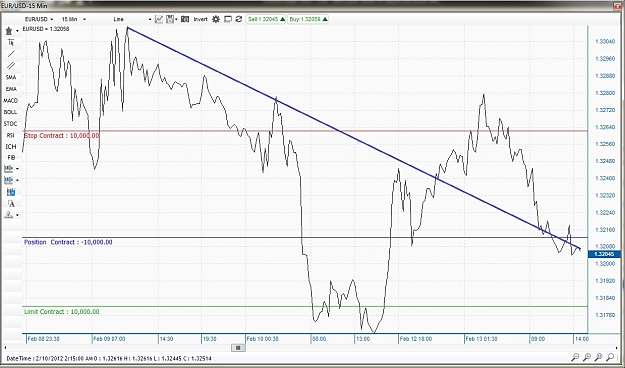The height and width of the screenshot is (368, 625).
Task: Toggle the Invert chart option
Action: 200,19
